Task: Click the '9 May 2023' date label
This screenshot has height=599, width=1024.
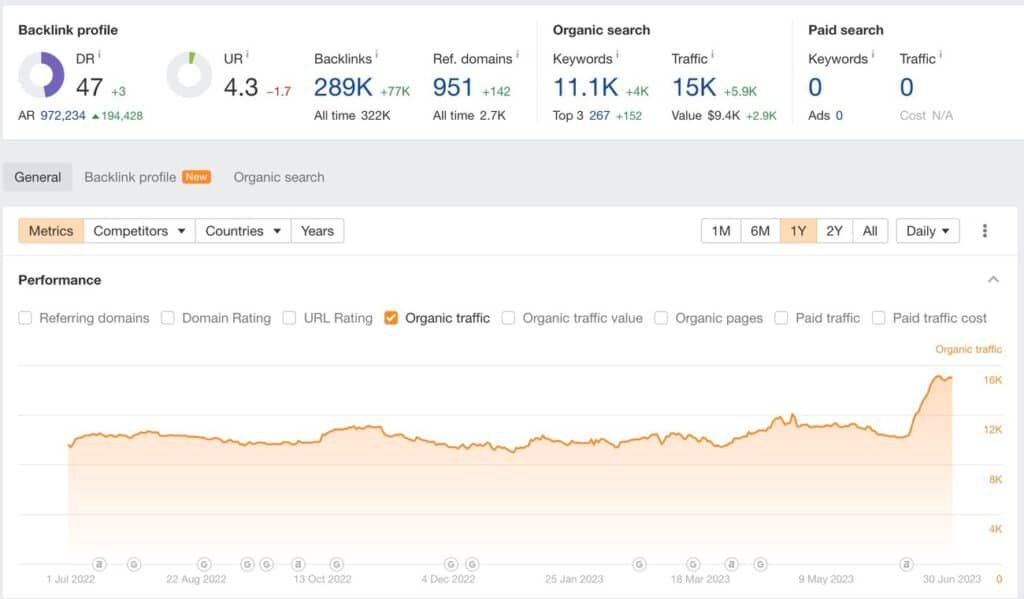Action: (x=825, y=579)
